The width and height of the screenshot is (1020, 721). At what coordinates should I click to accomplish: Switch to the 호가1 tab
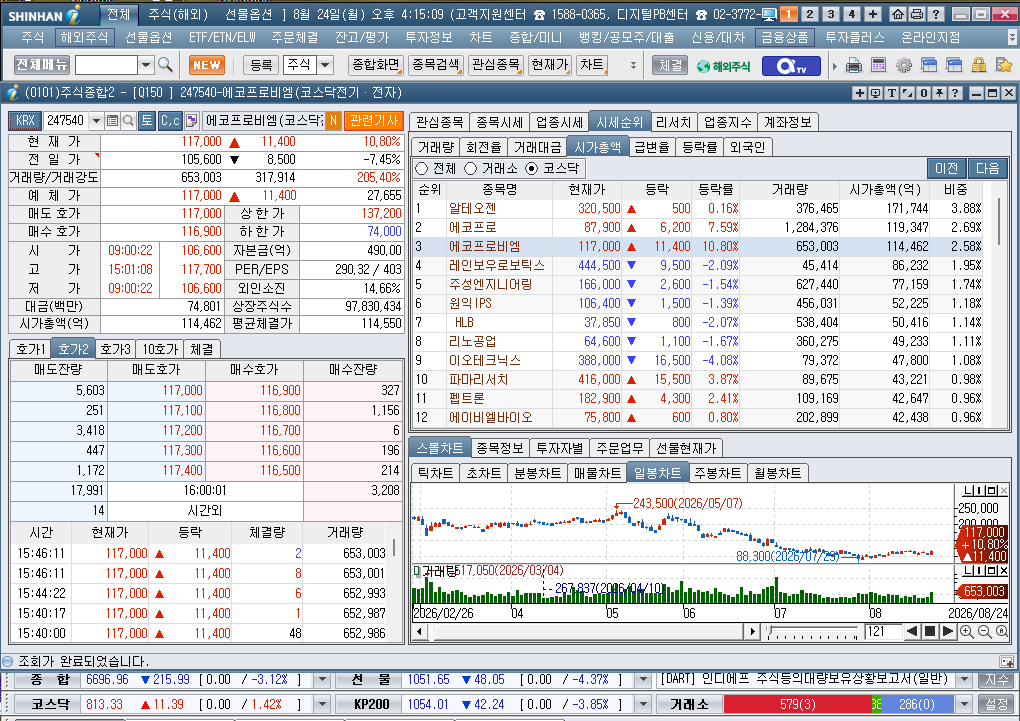point(31,349)
